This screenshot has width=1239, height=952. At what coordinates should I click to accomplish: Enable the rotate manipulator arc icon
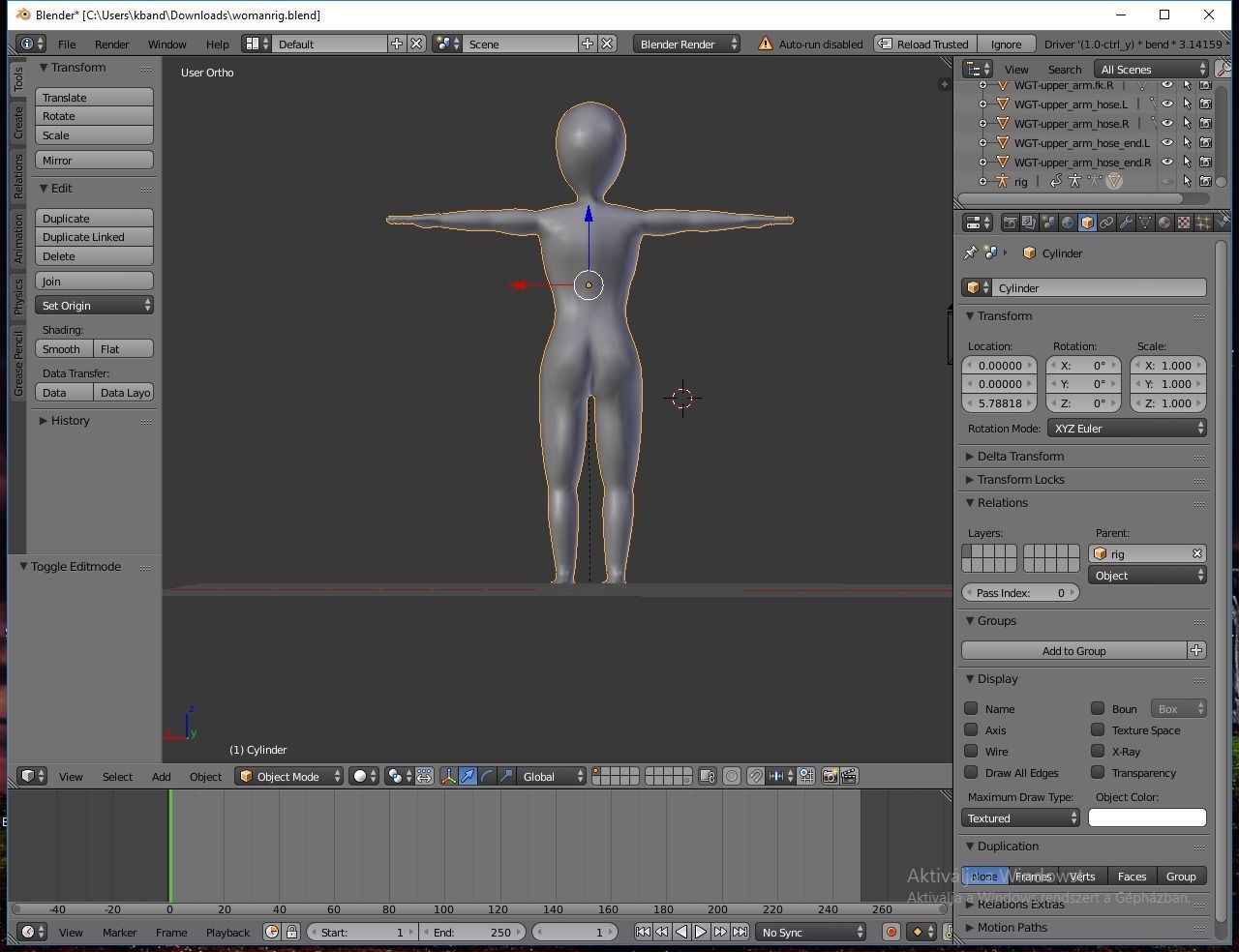pos(487,776)
